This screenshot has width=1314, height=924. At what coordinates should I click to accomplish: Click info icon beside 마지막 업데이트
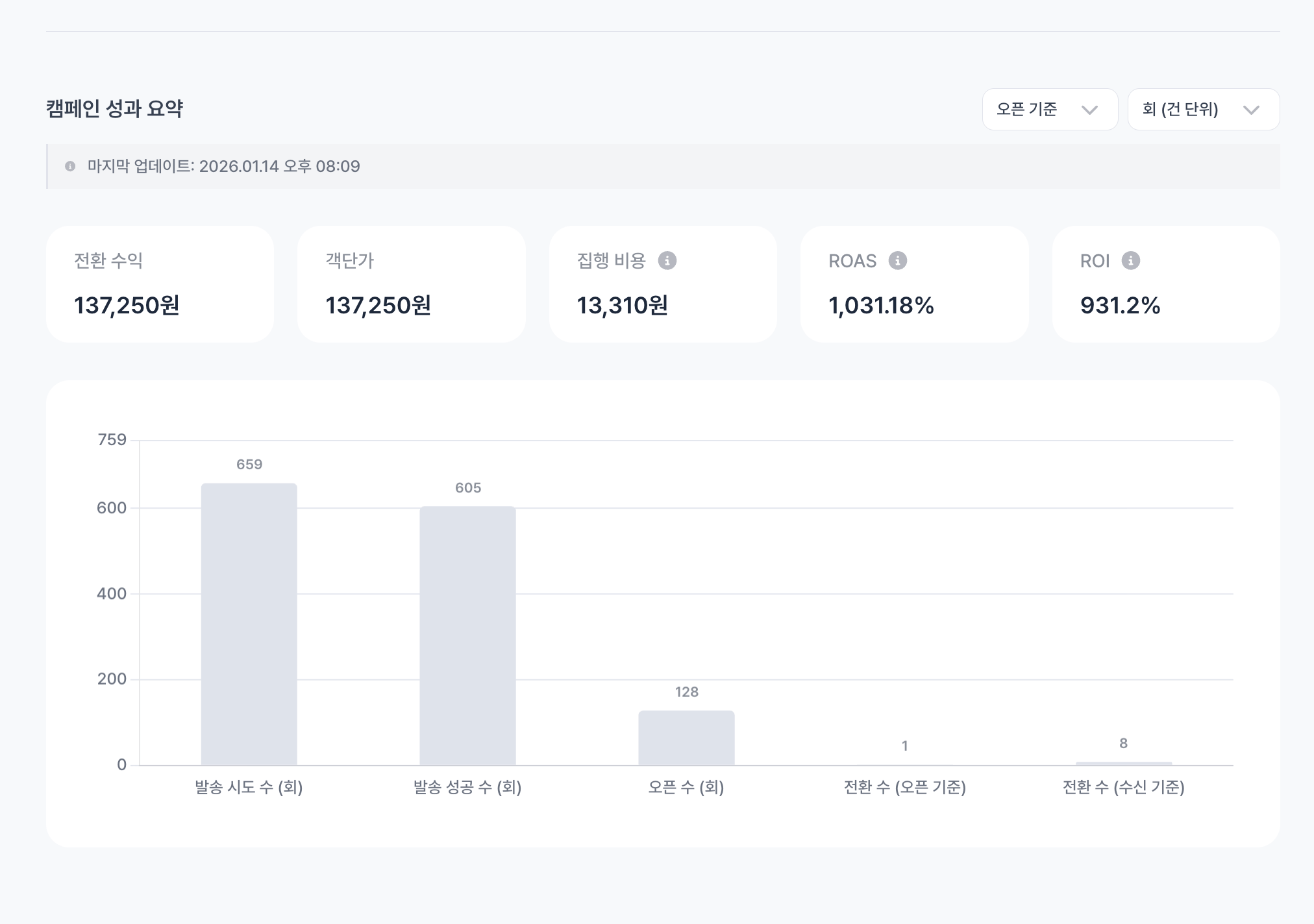click(70, 167)
